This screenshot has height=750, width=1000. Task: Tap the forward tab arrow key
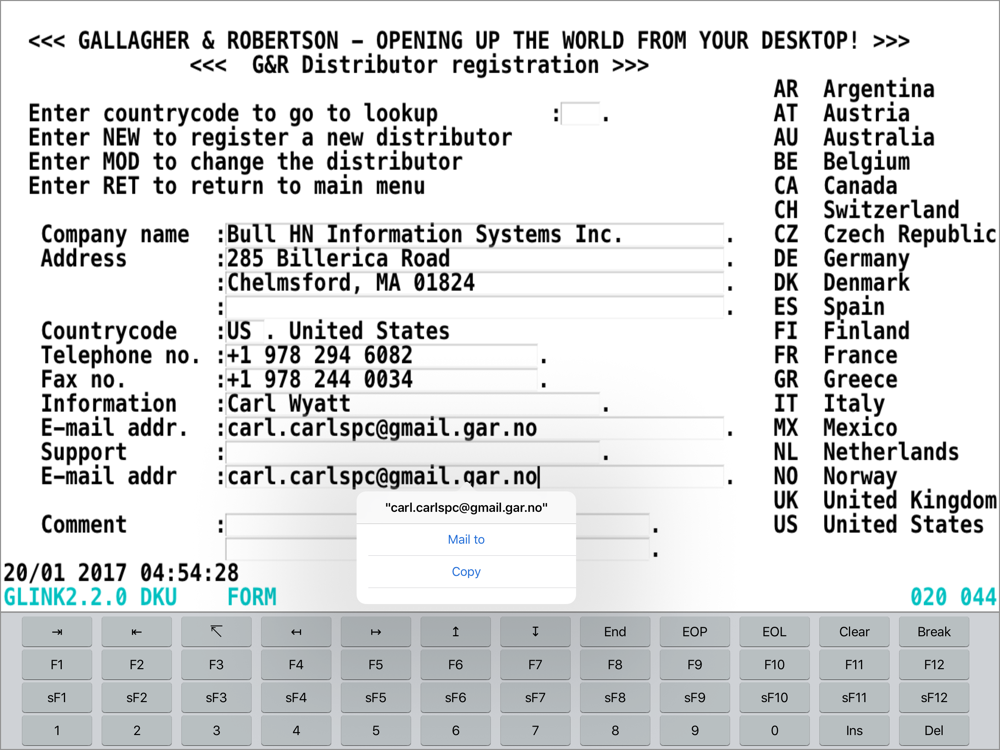pos(57,631)
